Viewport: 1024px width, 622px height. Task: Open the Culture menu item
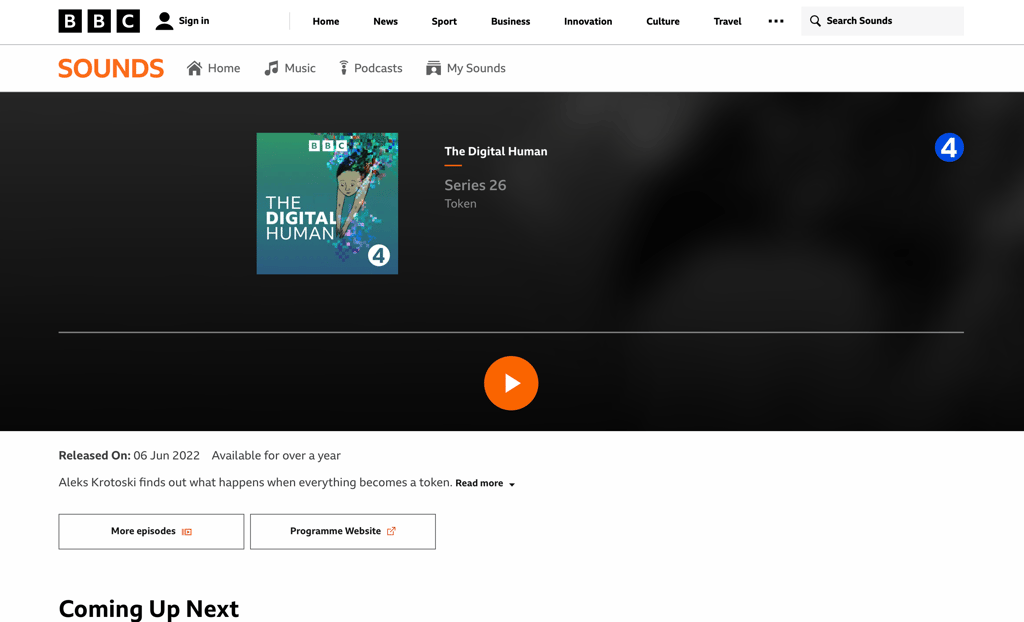(663, 21)
